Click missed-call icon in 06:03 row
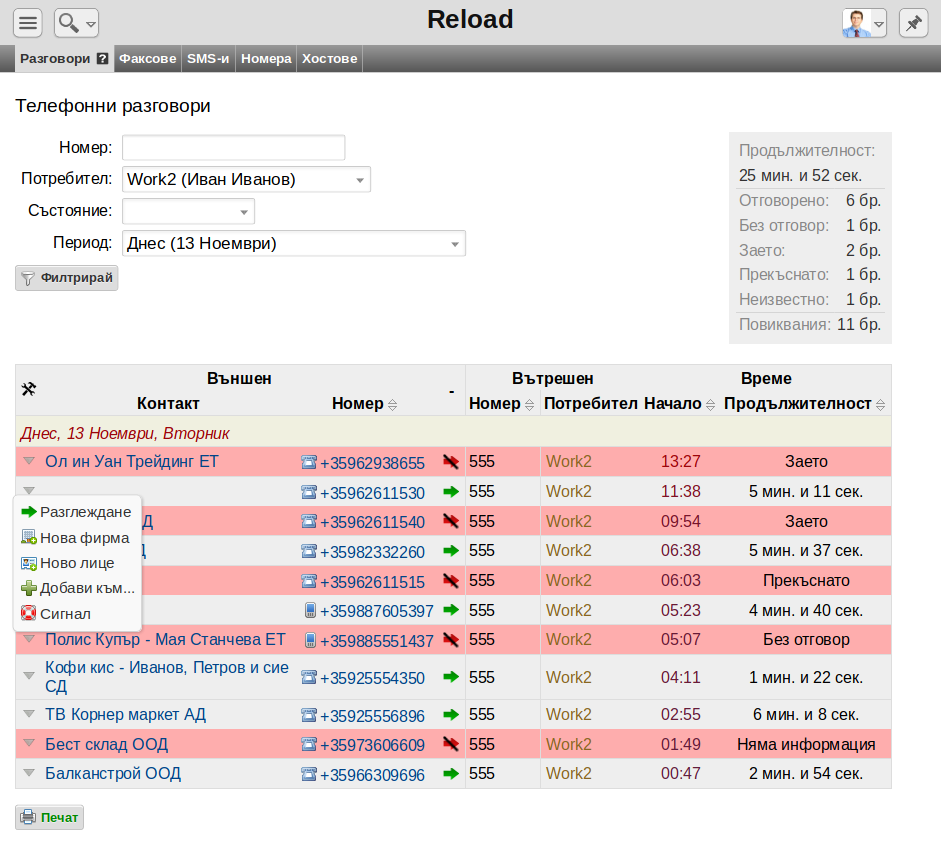This screenshot has width=941, height=853. click(451, 580)
